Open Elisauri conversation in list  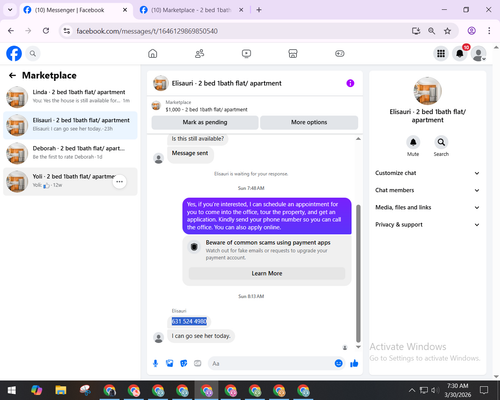(x=70, y=125)
